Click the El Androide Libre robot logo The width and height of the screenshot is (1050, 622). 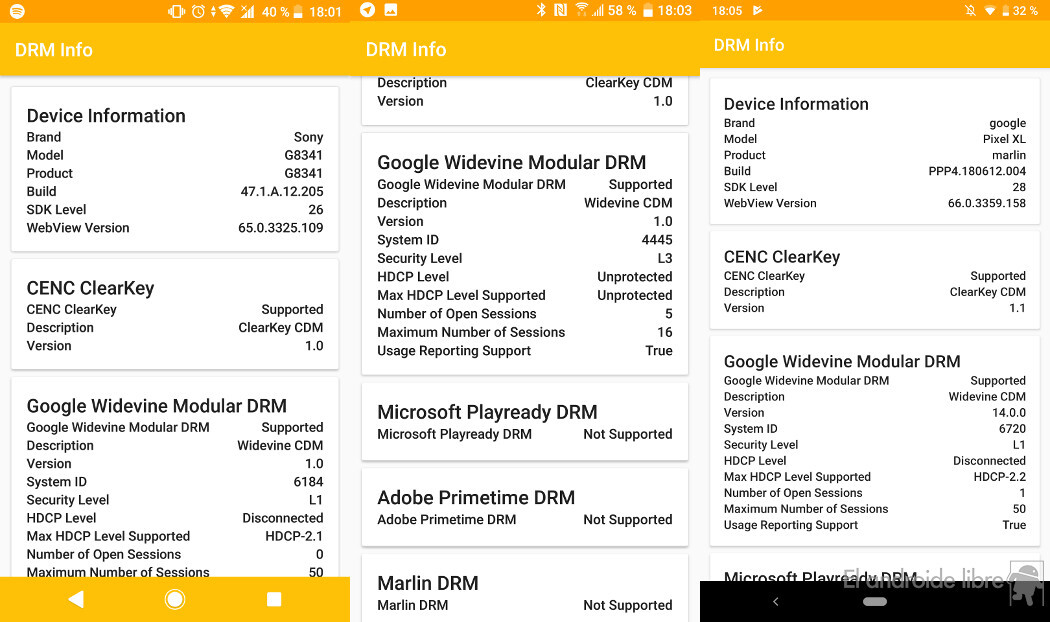[x=1026, y=582]
